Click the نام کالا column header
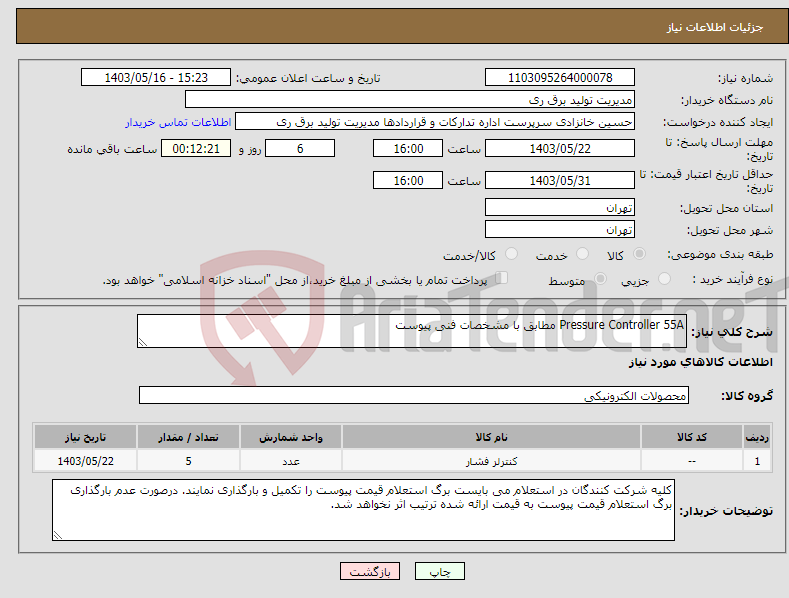This screenshot has height=598, width=789. (491, 437)
